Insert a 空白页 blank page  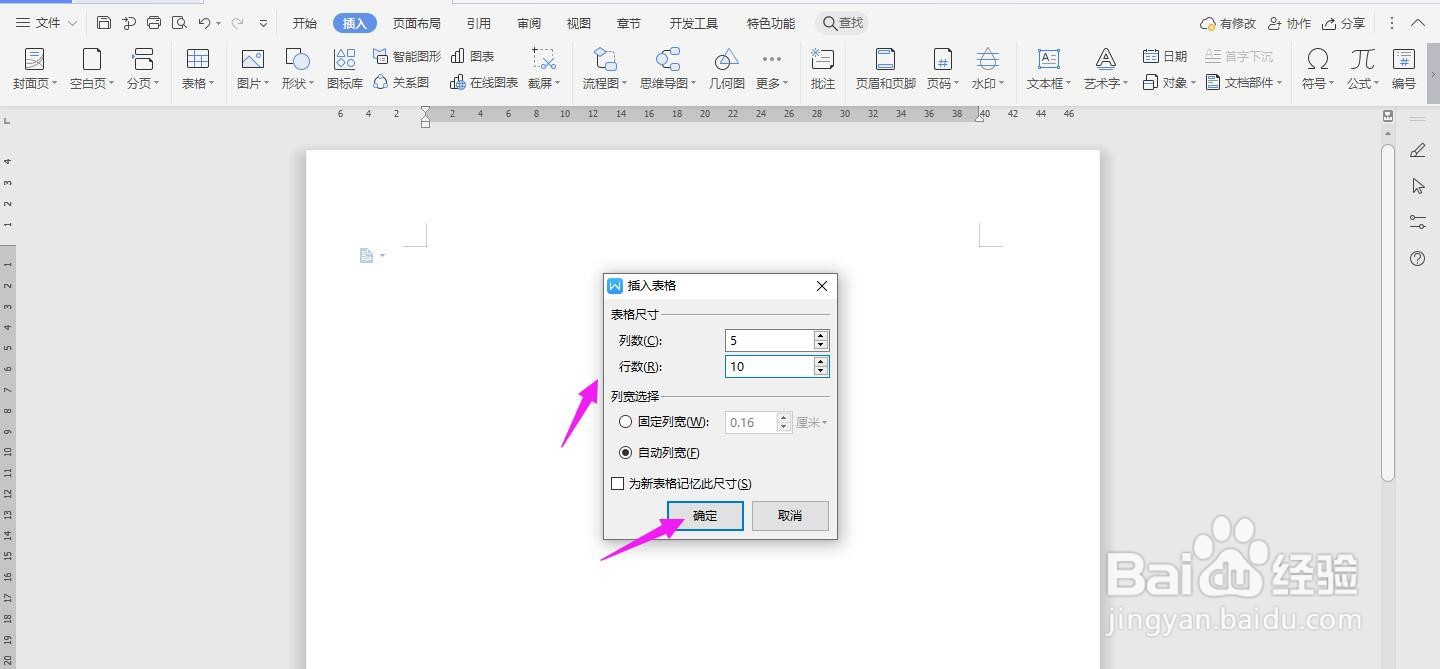(x=92, y=69)
